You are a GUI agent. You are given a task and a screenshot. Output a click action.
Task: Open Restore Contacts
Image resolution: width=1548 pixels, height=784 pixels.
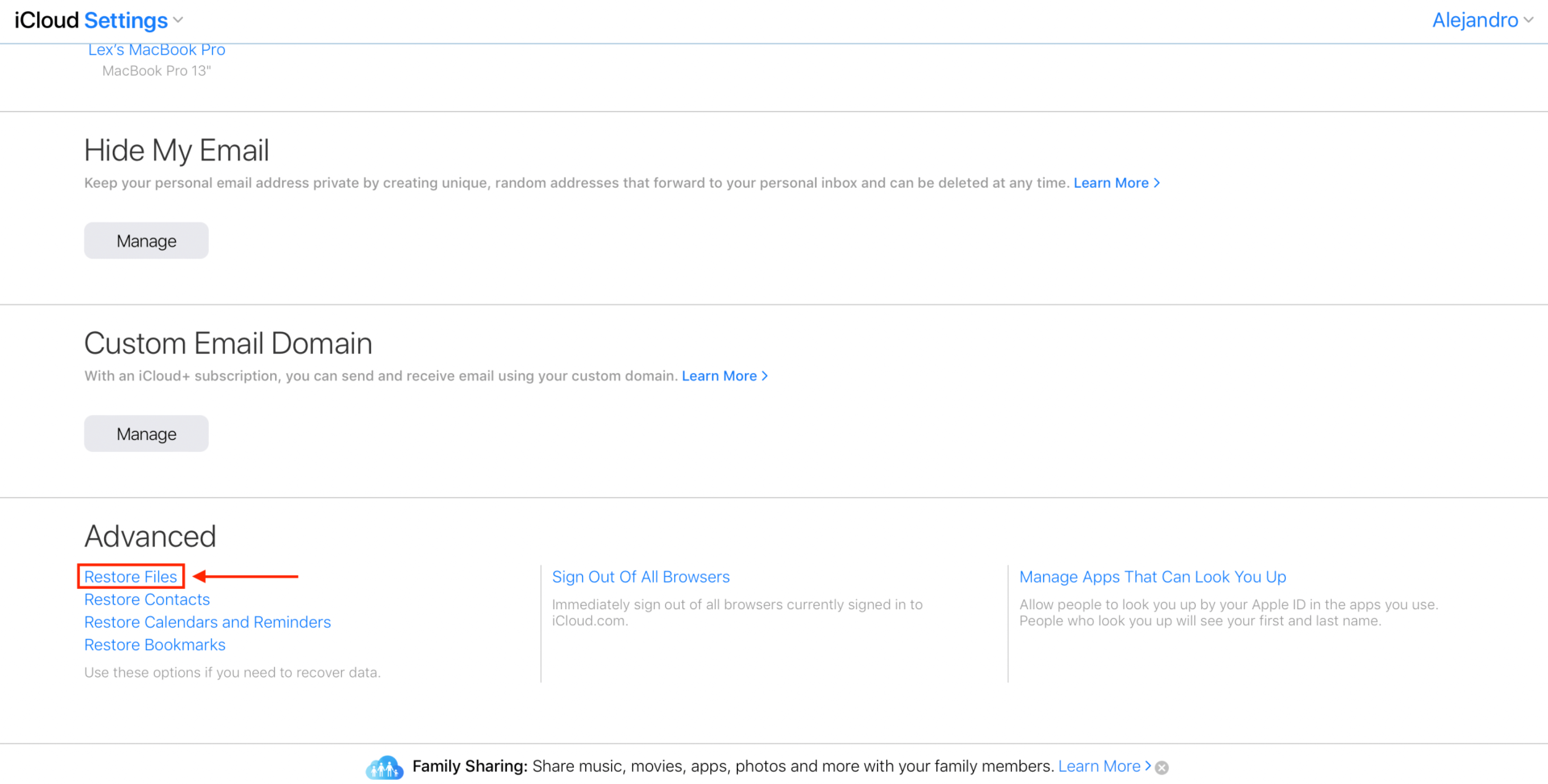(x=147, y=599)
